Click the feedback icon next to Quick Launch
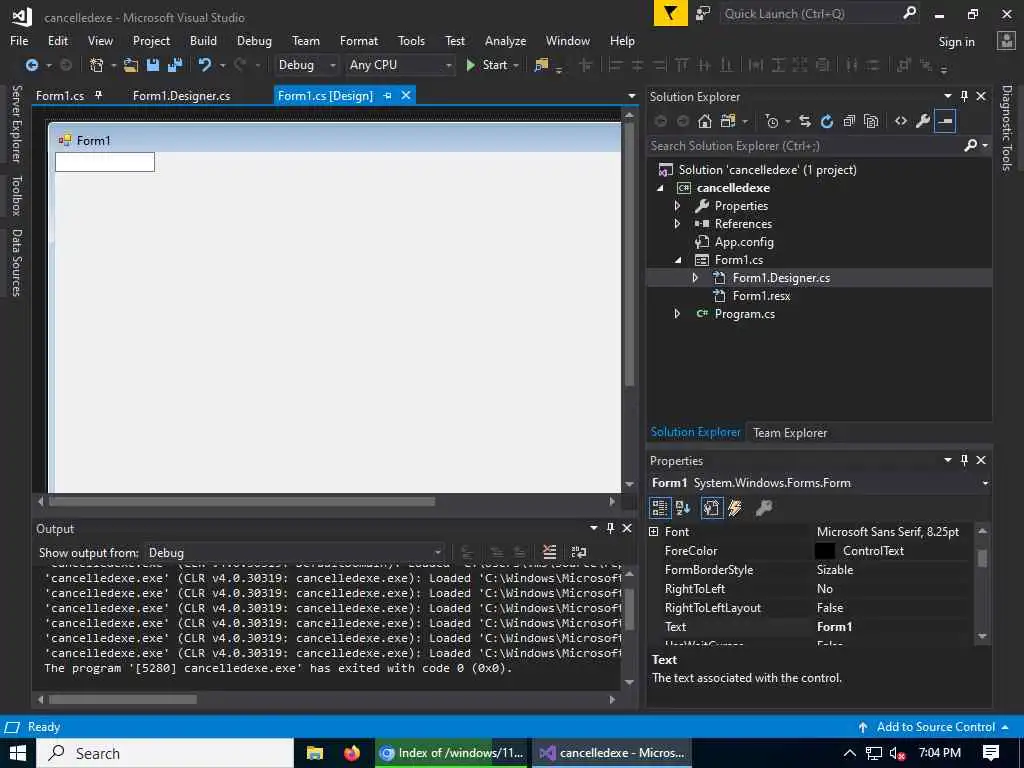 (703, 13)
